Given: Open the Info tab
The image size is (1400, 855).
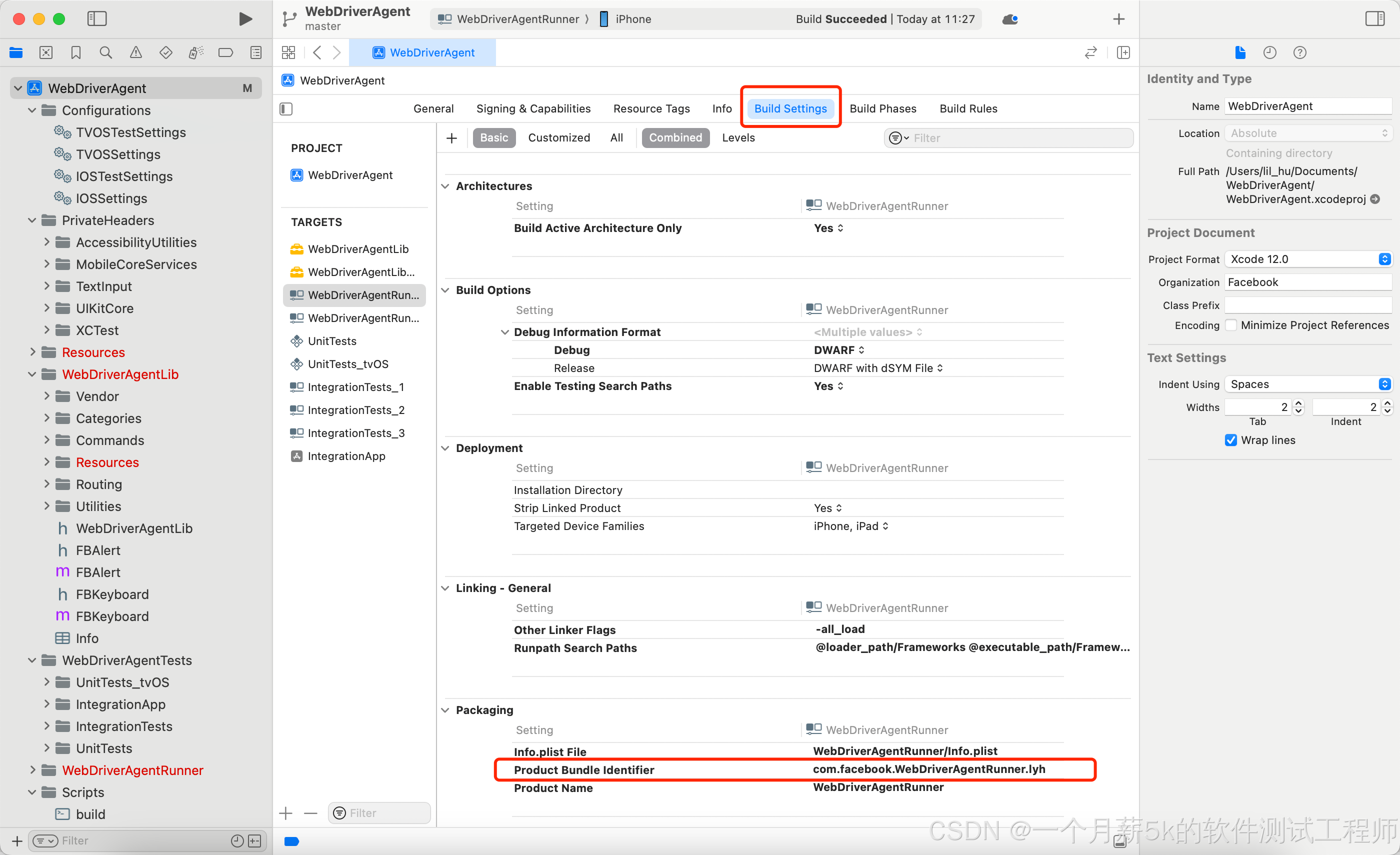Looking at the screenshot, I should [721, 108].
